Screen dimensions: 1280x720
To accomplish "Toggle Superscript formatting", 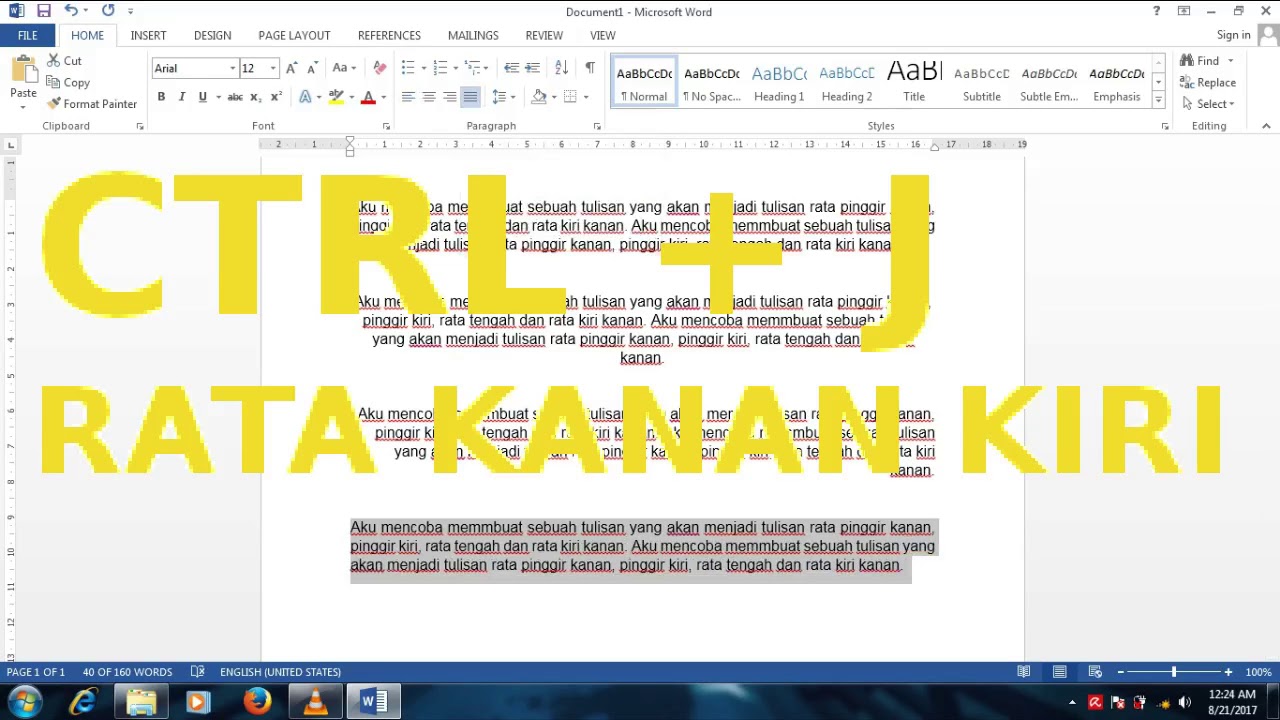I will pos(276,97).
